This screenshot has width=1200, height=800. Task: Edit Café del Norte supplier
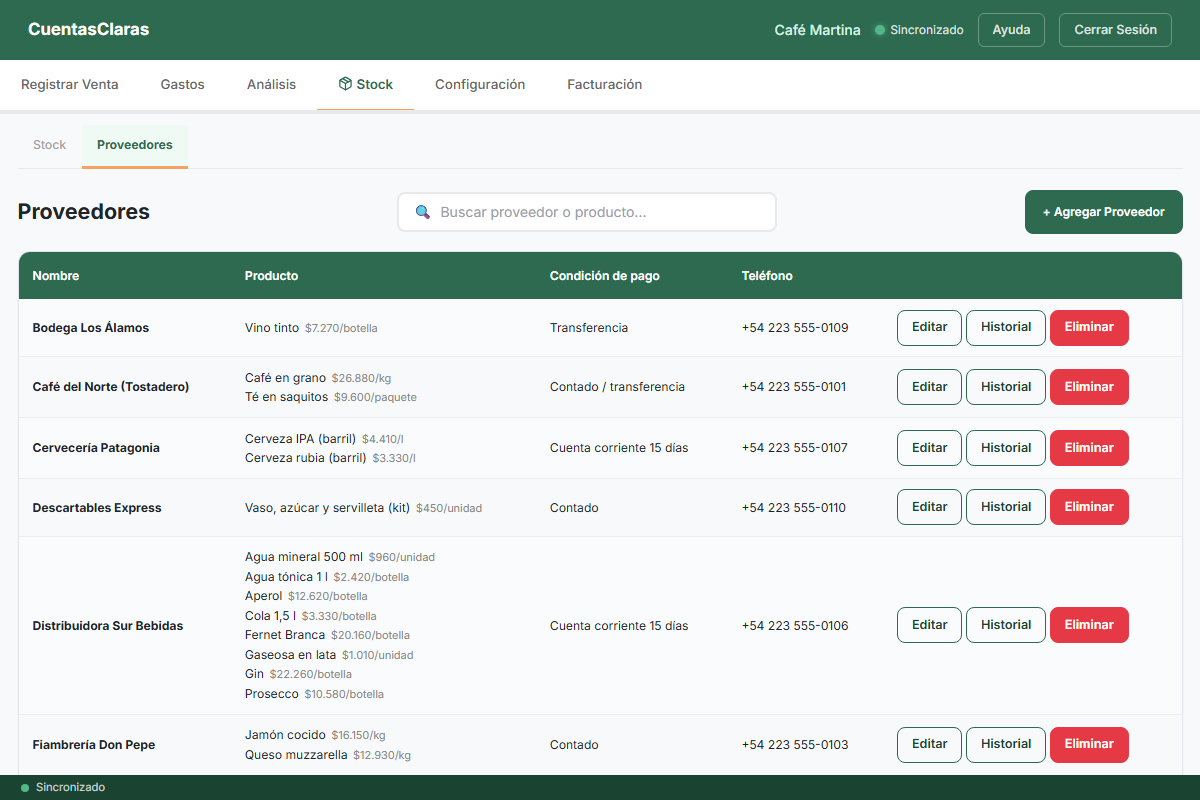(x=929, y=387)
